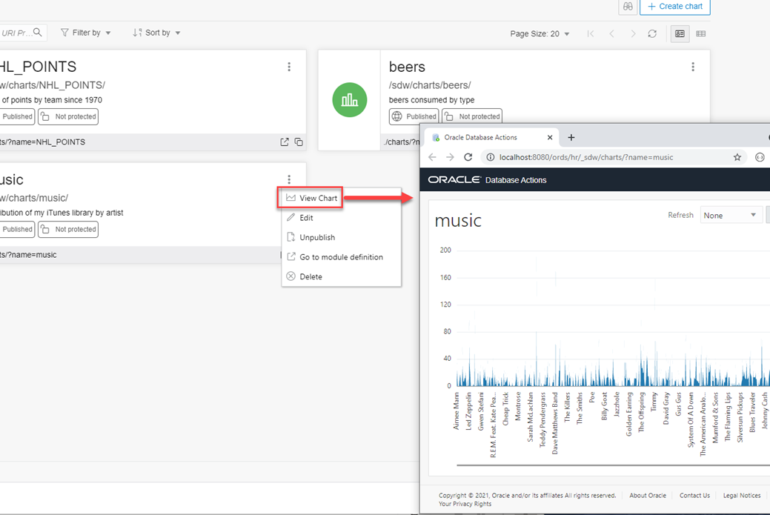
Task: Click the binoculars icon beside Create chart
Action: 628,6
